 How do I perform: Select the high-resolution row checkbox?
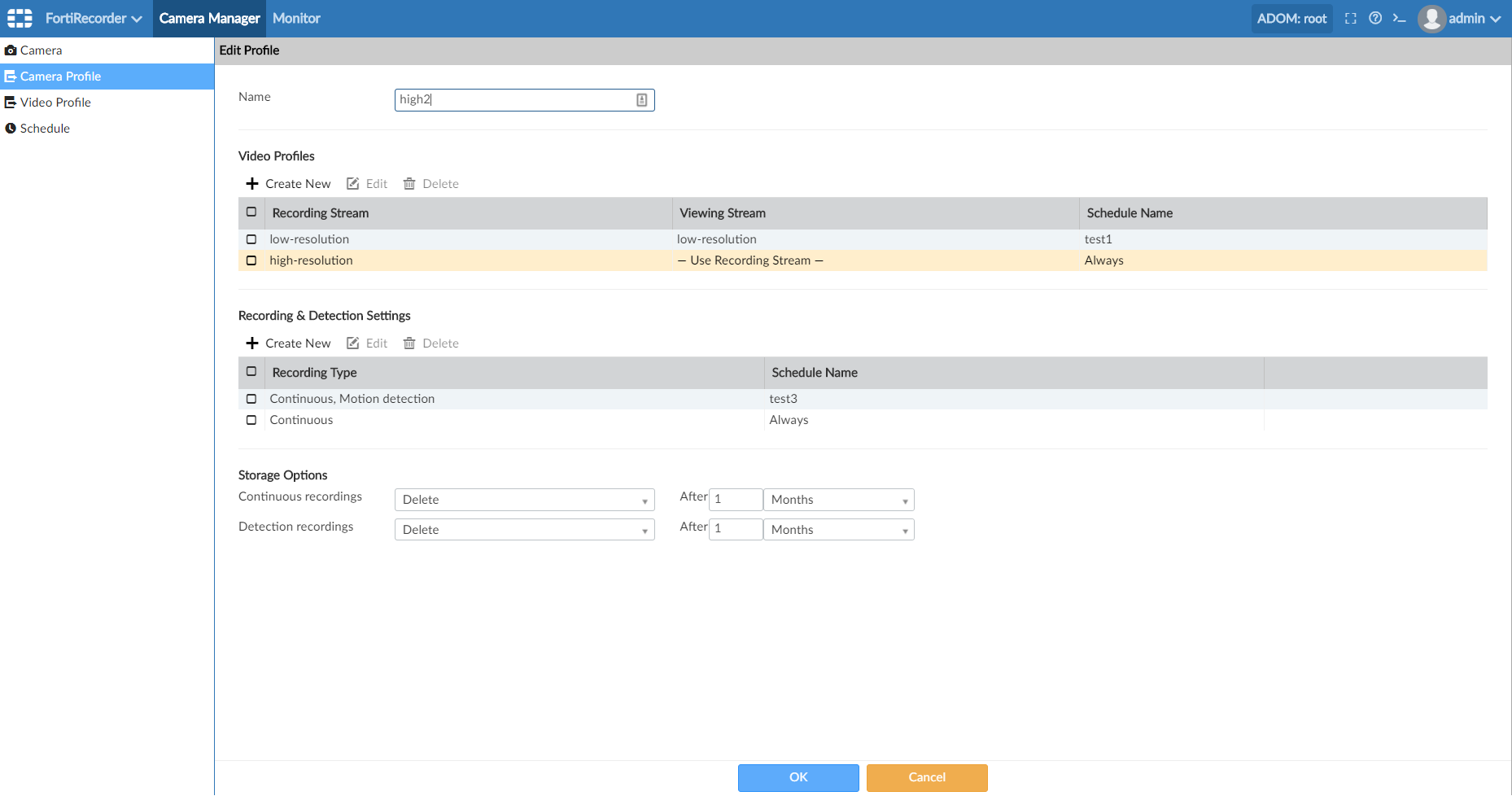(x=251, y=260)
